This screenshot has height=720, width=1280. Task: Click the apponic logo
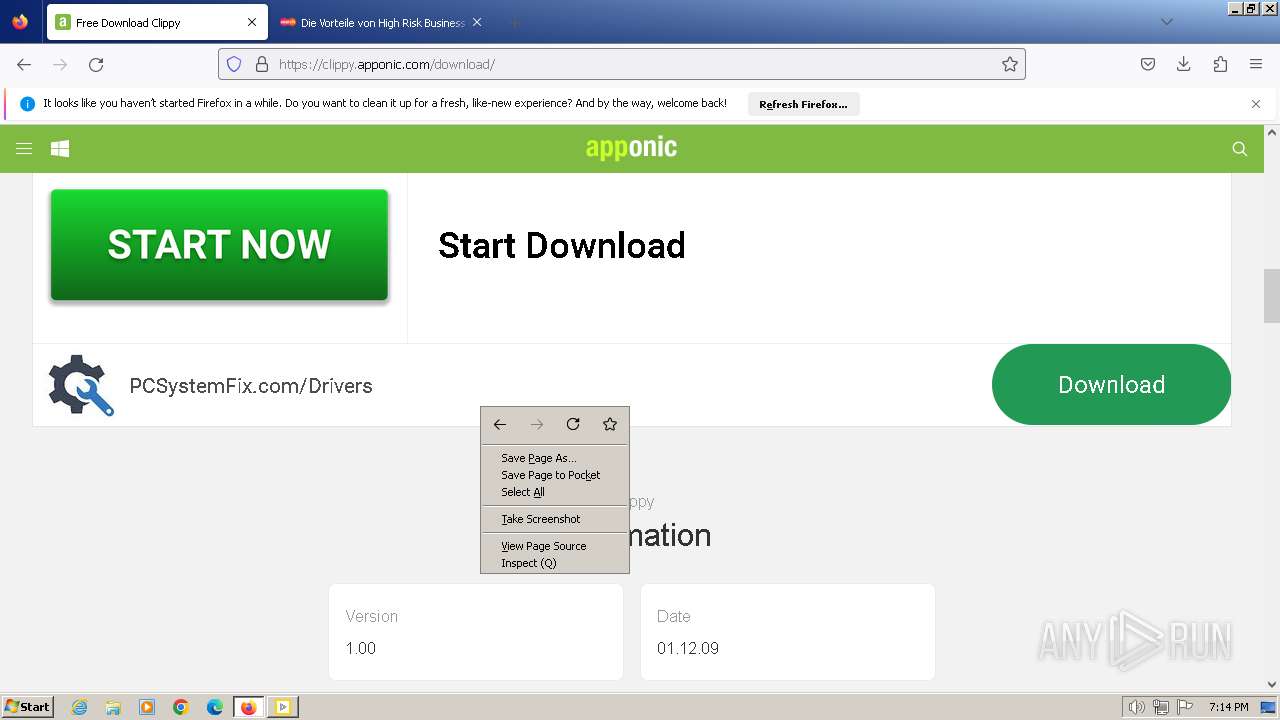point(631,148)
